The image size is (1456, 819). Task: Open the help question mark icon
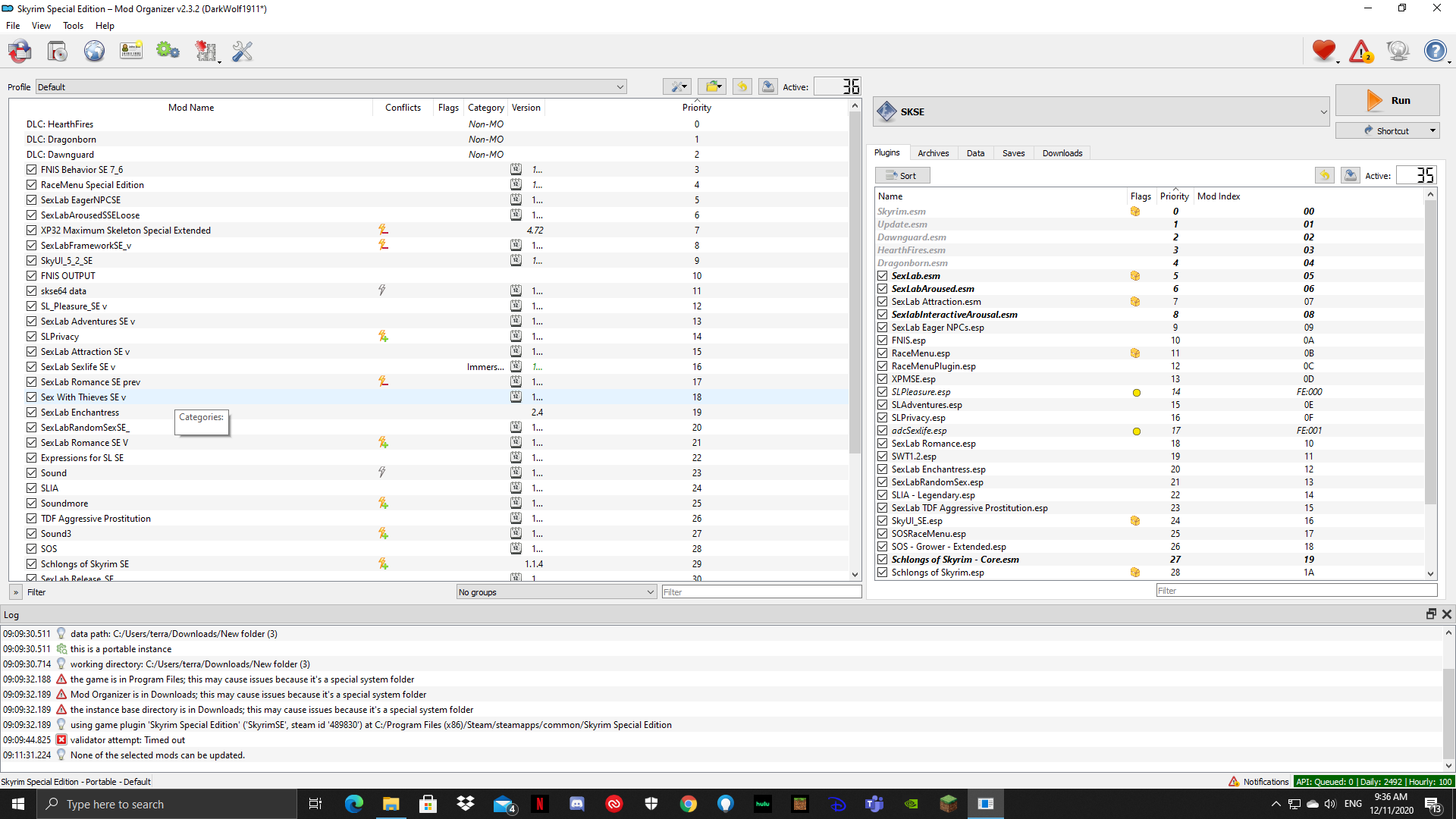pos(1435,51)
